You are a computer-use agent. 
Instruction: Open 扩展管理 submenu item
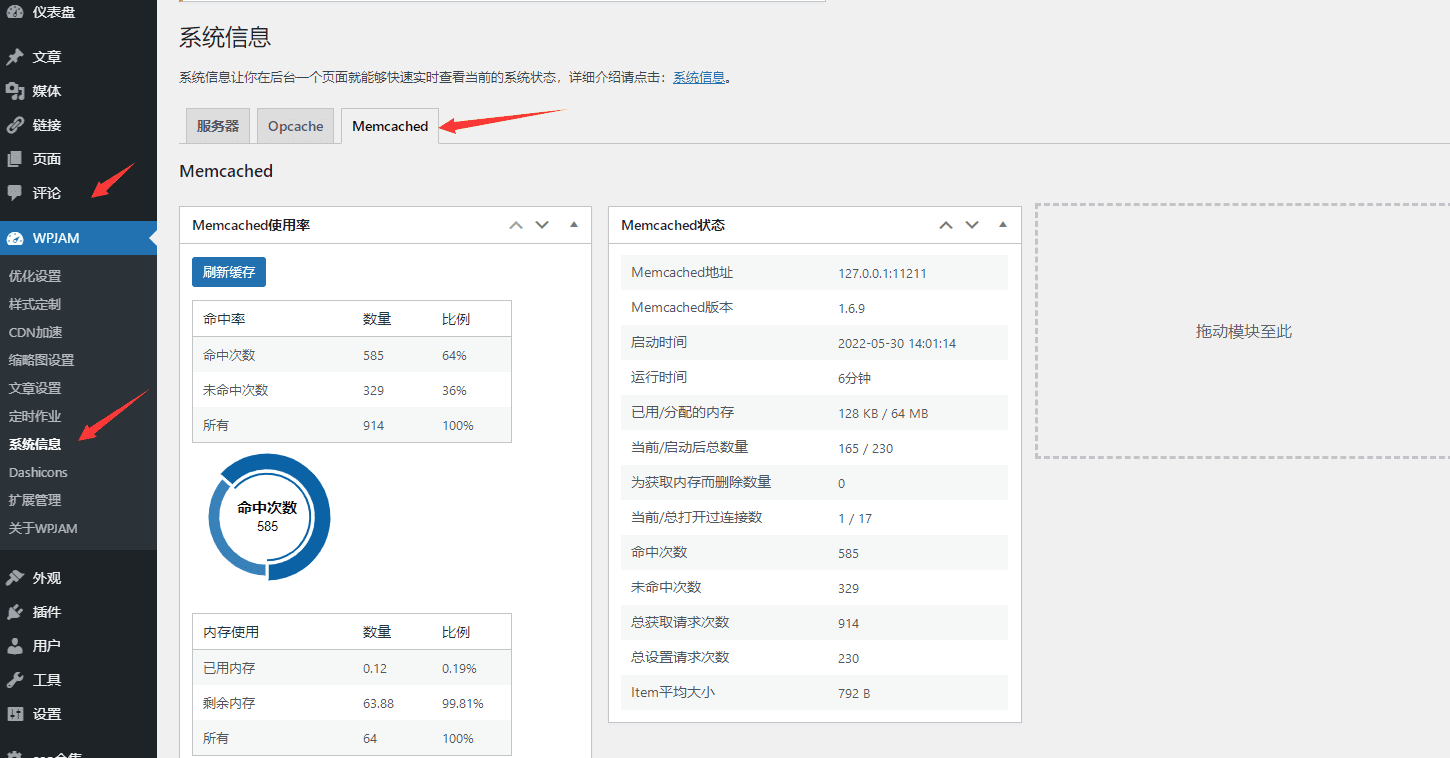pos(35,500)
